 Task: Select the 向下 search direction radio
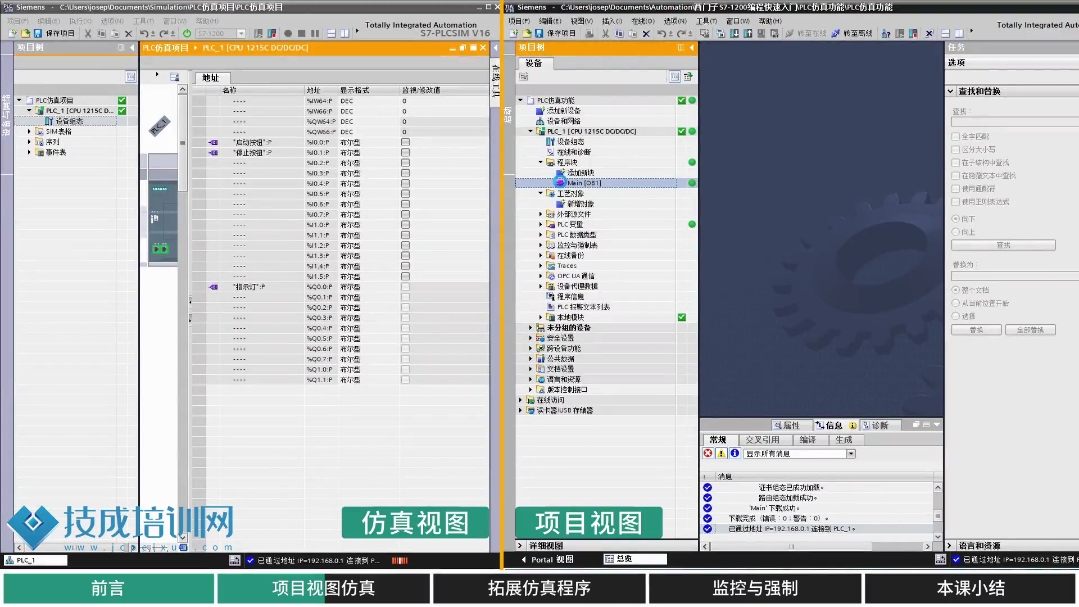(955, 218)
